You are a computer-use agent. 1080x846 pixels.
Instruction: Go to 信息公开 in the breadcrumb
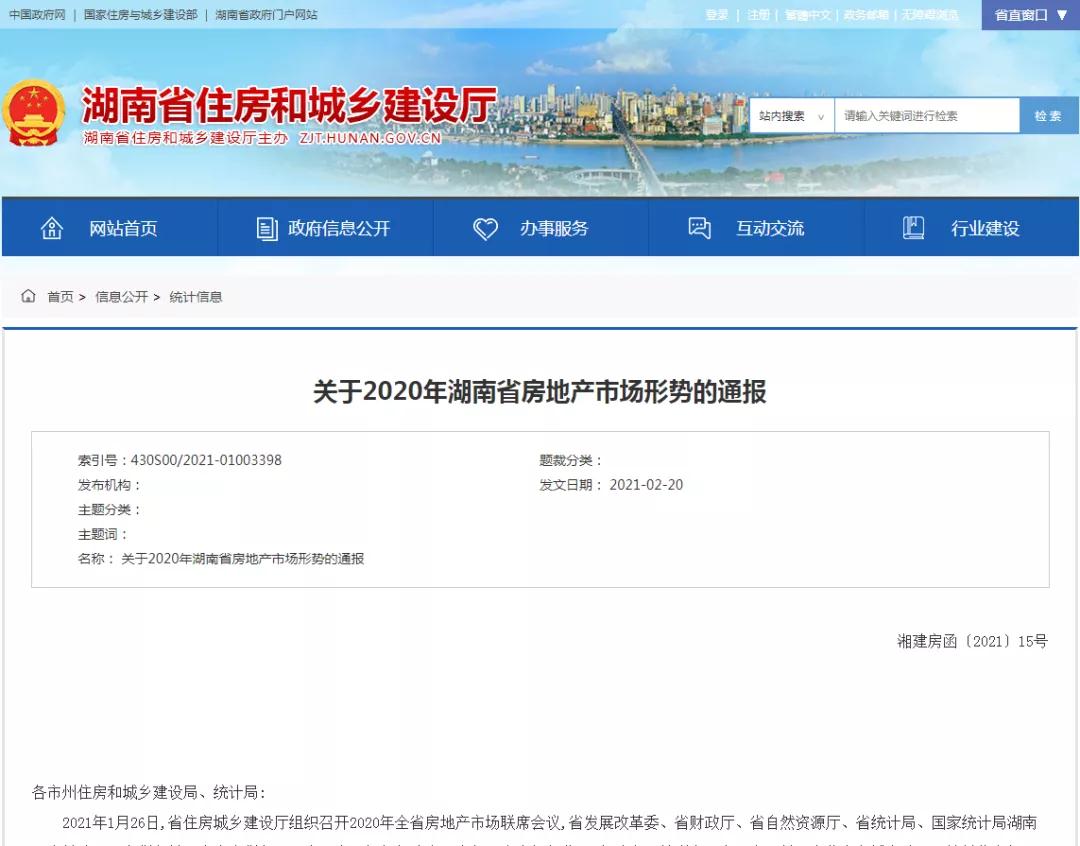tap(121, 297)
